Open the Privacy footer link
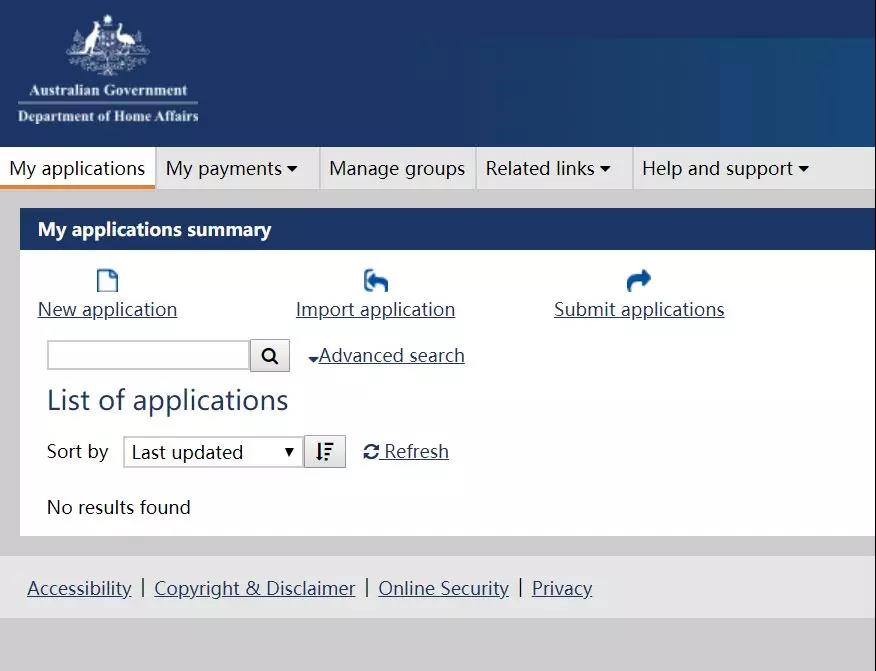The image size is (876, 671). (562, 589)
